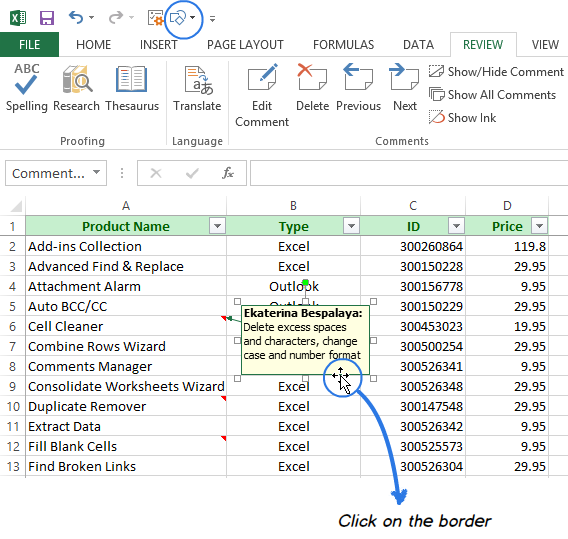Open the Undo history dropdown arrow
Screen dimensions: 568x539
point(92,17)
